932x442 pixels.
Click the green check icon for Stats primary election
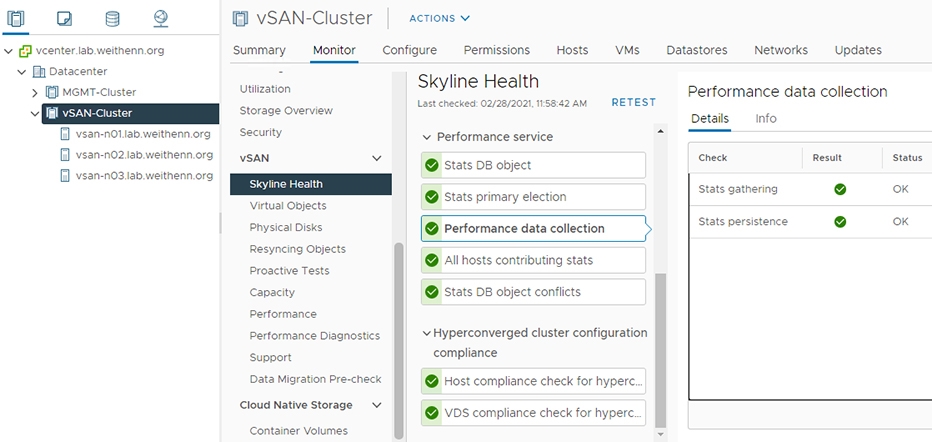pyautogui.click(x=432, y=197)
